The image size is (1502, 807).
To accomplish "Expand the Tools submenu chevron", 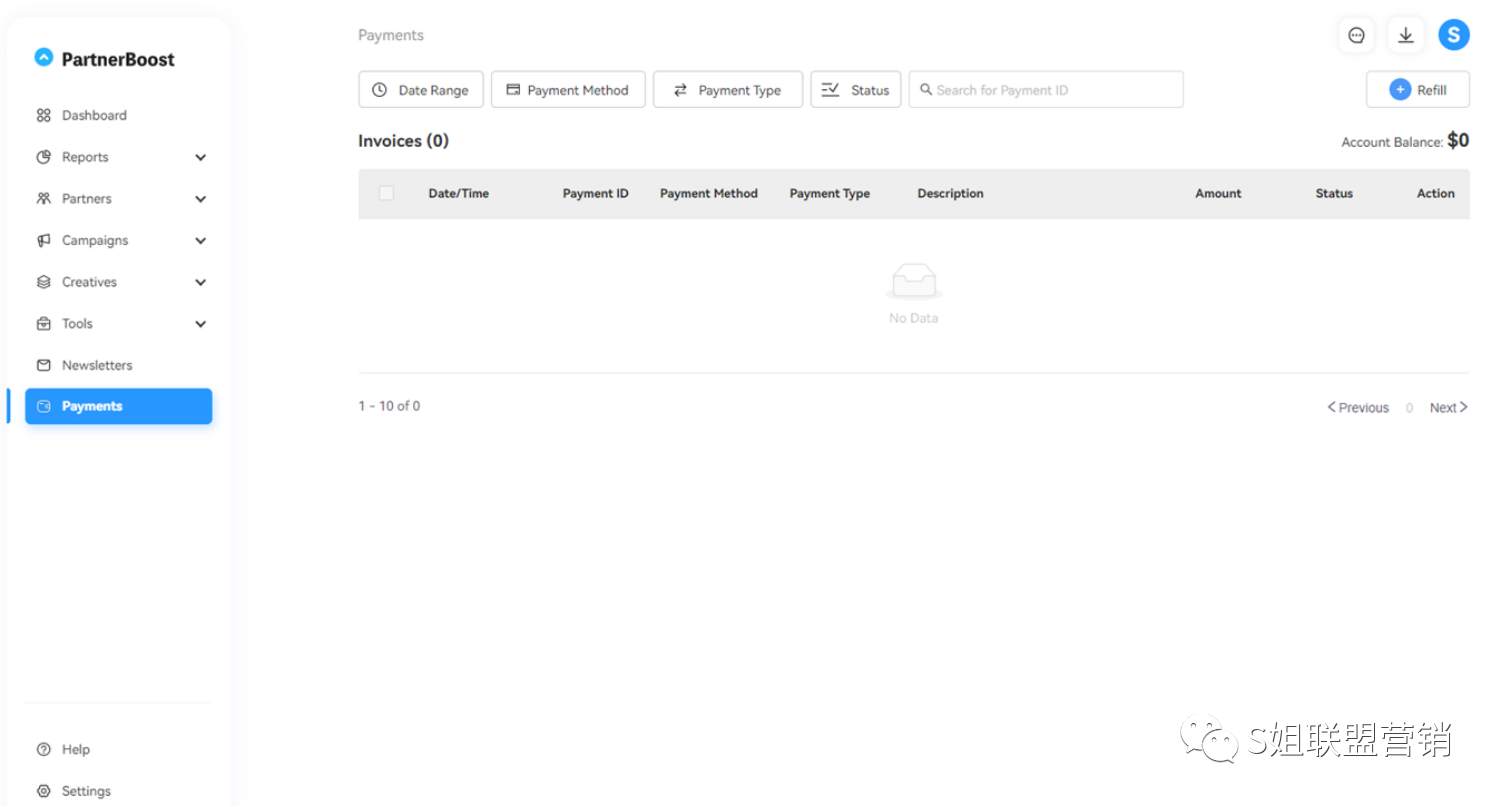I will click(x=201, y=324).
